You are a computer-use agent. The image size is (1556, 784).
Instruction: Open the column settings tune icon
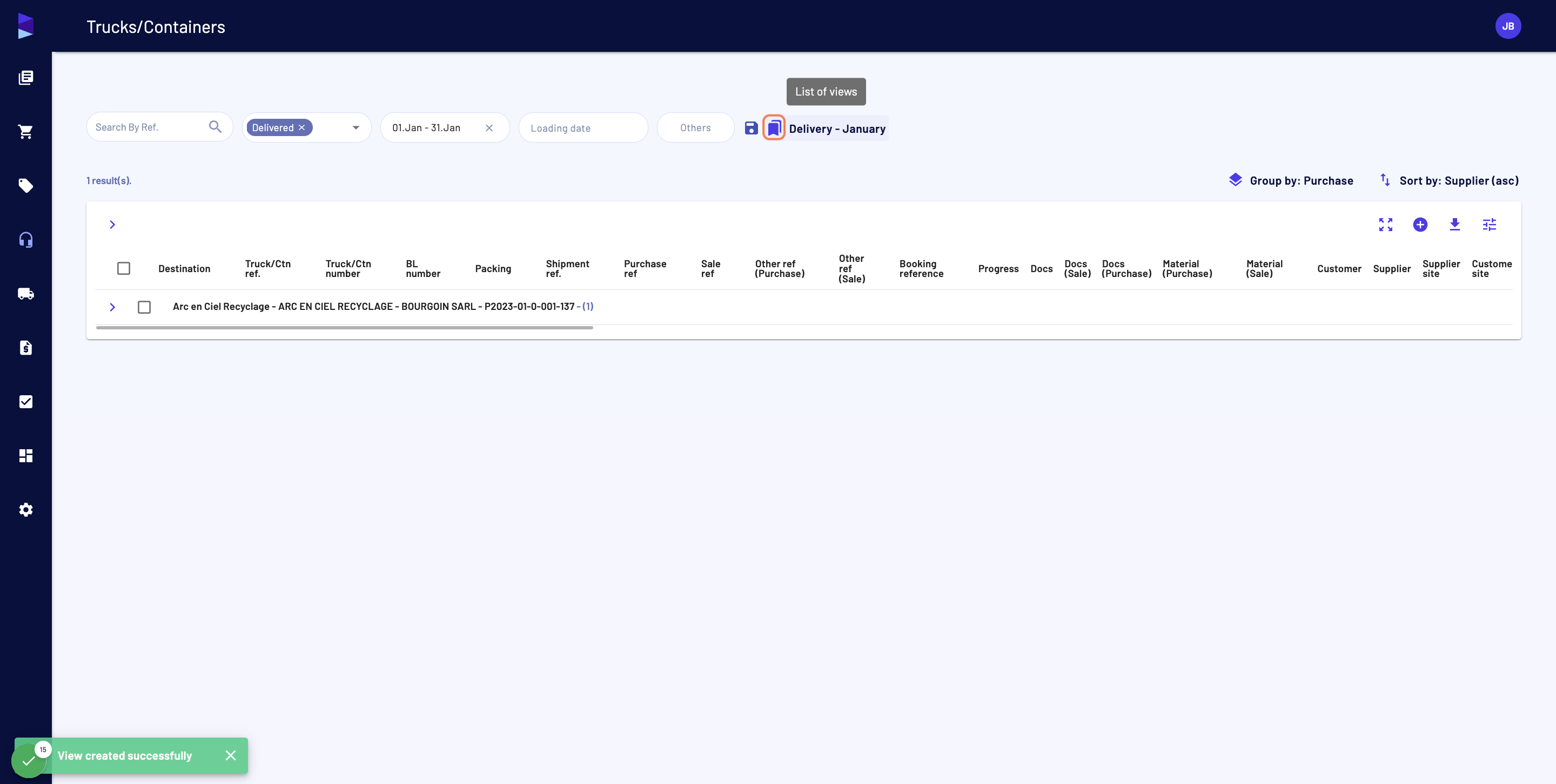coord(1489,225)
